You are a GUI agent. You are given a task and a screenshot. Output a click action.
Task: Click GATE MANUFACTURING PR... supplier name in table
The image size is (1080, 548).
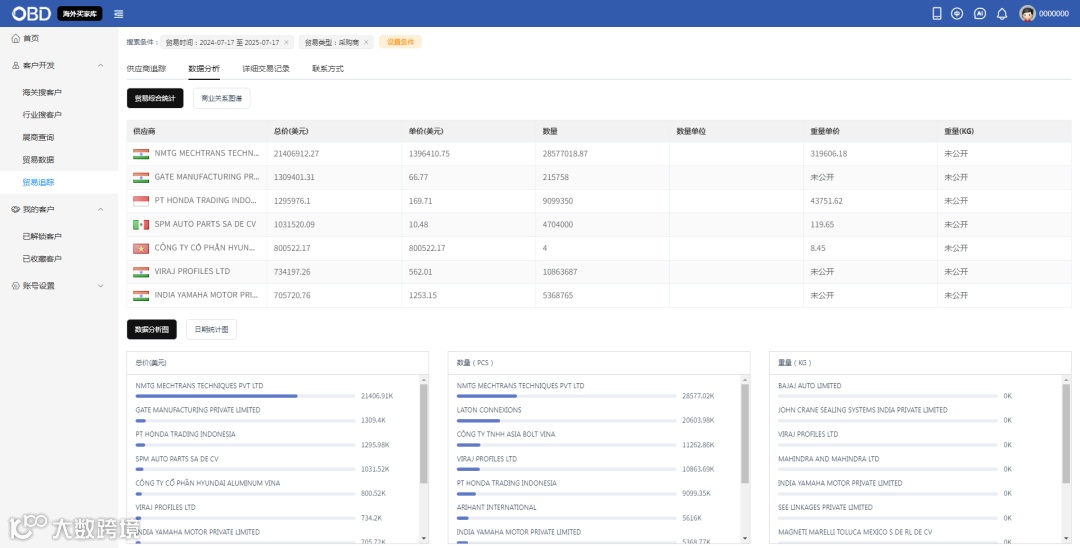point(207,177)
